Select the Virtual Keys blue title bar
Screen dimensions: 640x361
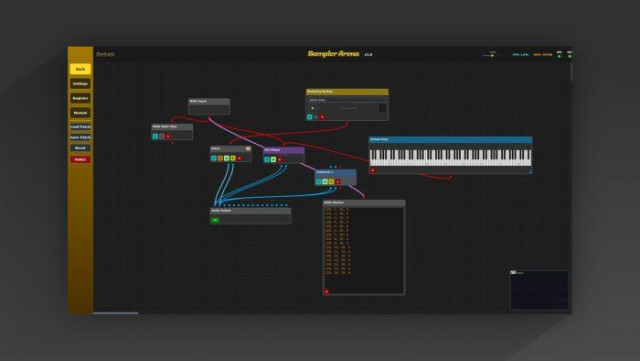(x=451, y=140)
